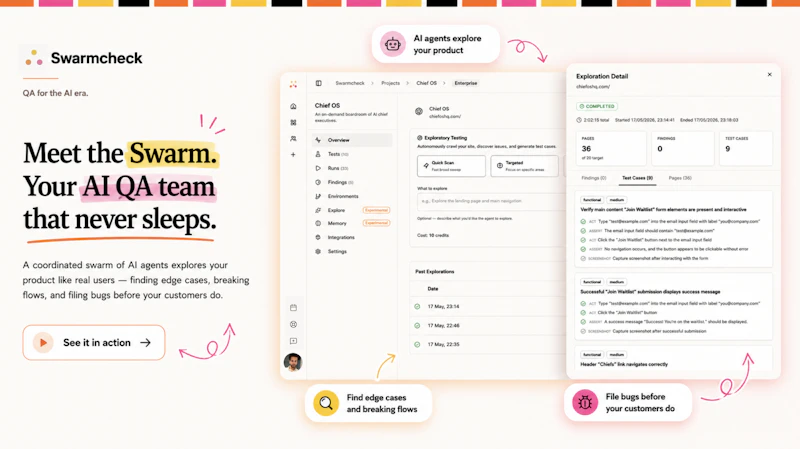This screenshot has height=449, width=800.
Task: Open the team members icon in the app rail
Action: click(x=293, y=138)
